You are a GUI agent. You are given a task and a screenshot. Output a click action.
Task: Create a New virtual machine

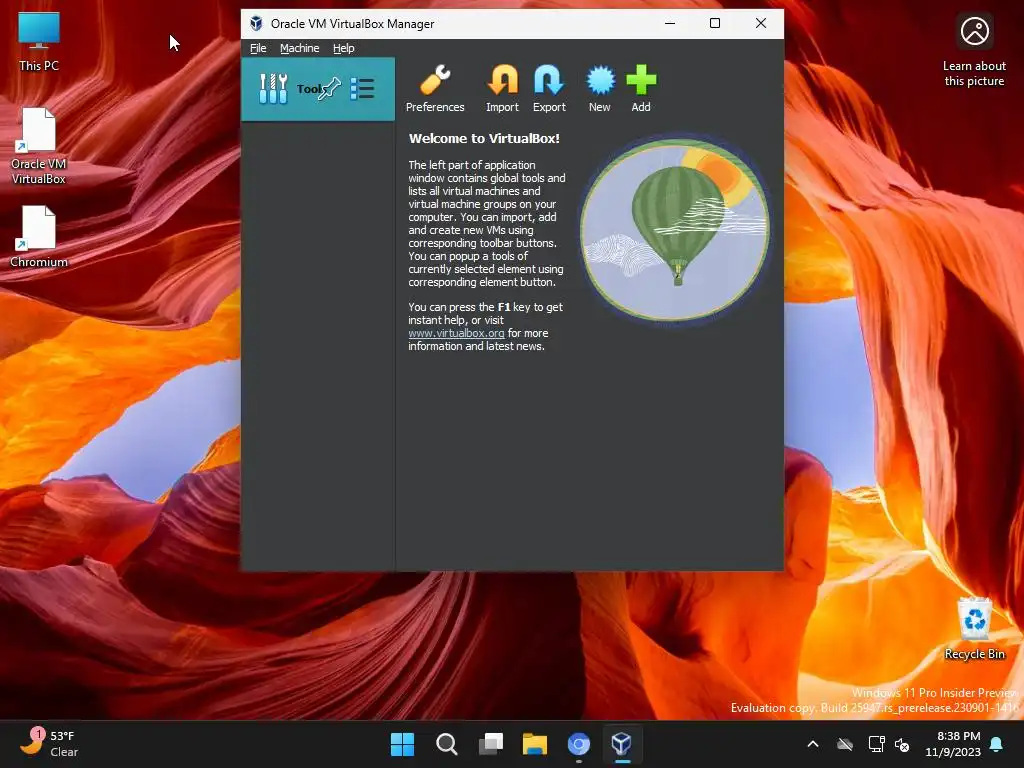click(x=600, y=89)
